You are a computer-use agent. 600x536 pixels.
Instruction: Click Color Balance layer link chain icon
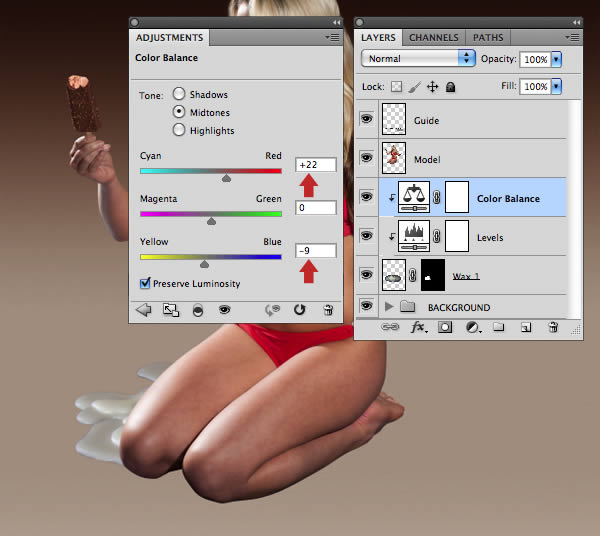click(x=437, y=197)
